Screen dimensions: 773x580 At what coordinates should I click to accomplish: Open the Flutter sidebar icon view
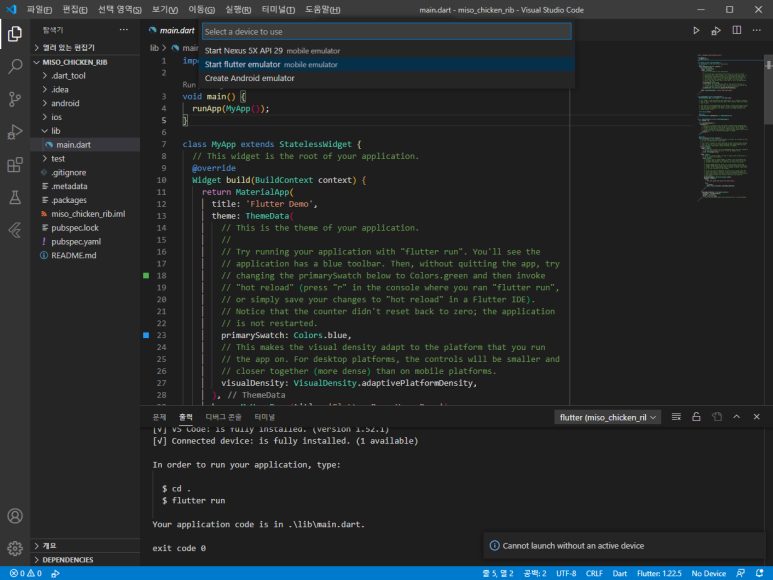click(15, 230)
